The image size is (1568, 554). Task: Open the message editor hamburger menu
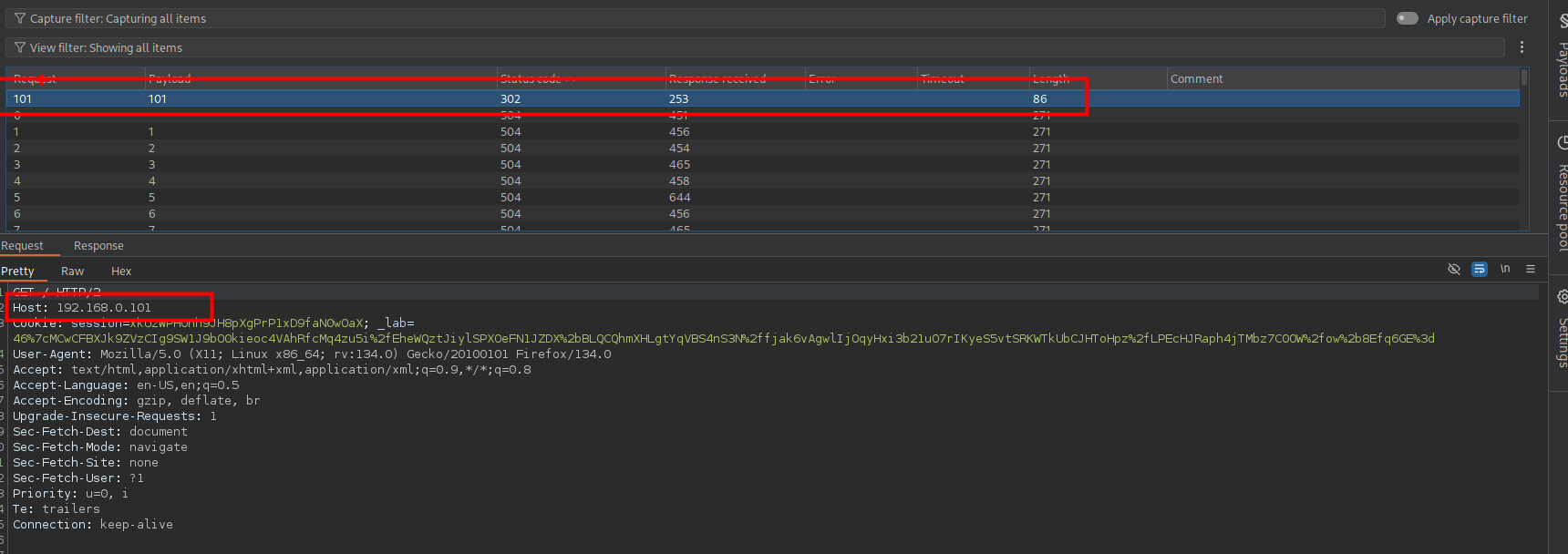pos(1531,269)
